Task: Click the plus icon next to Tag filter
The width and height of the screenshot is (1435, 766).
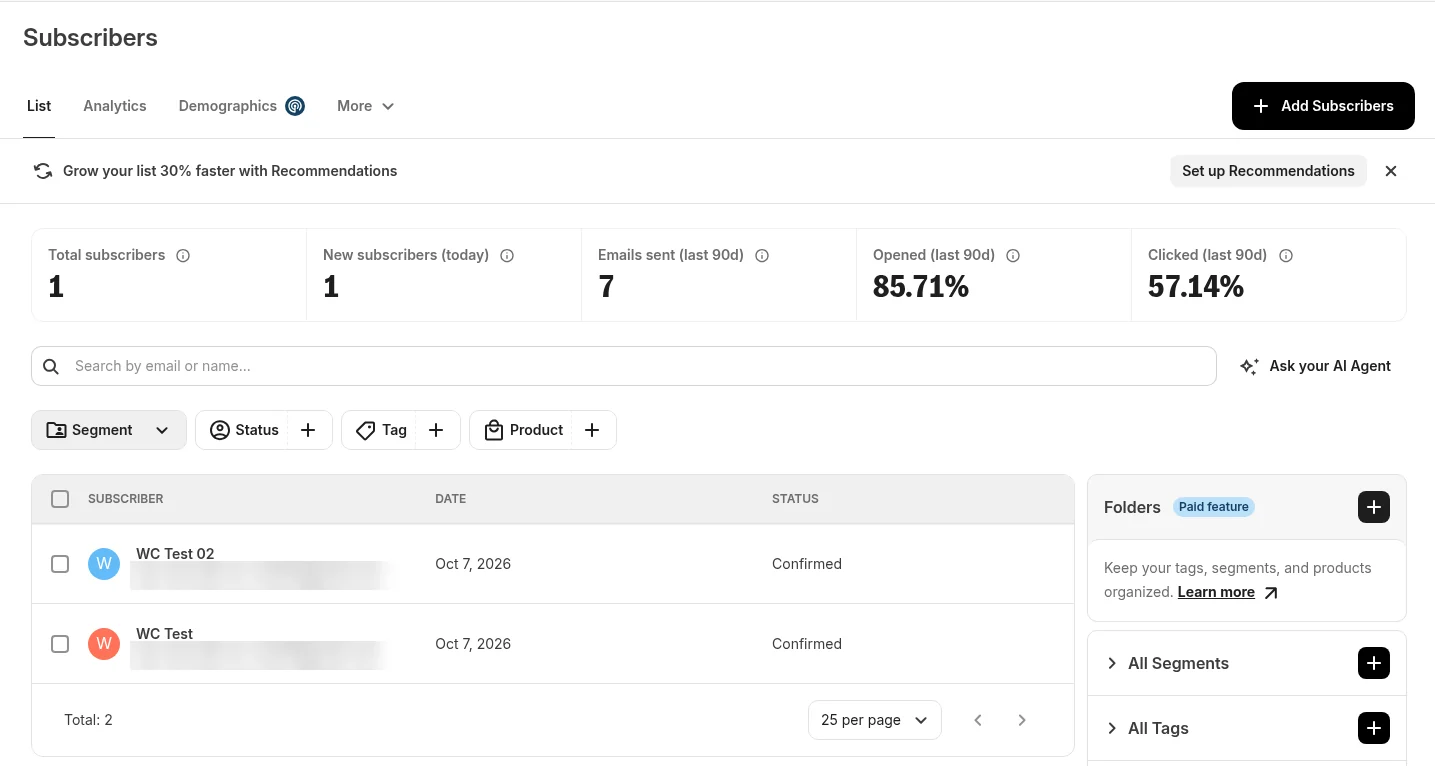Action: [436, 430]
